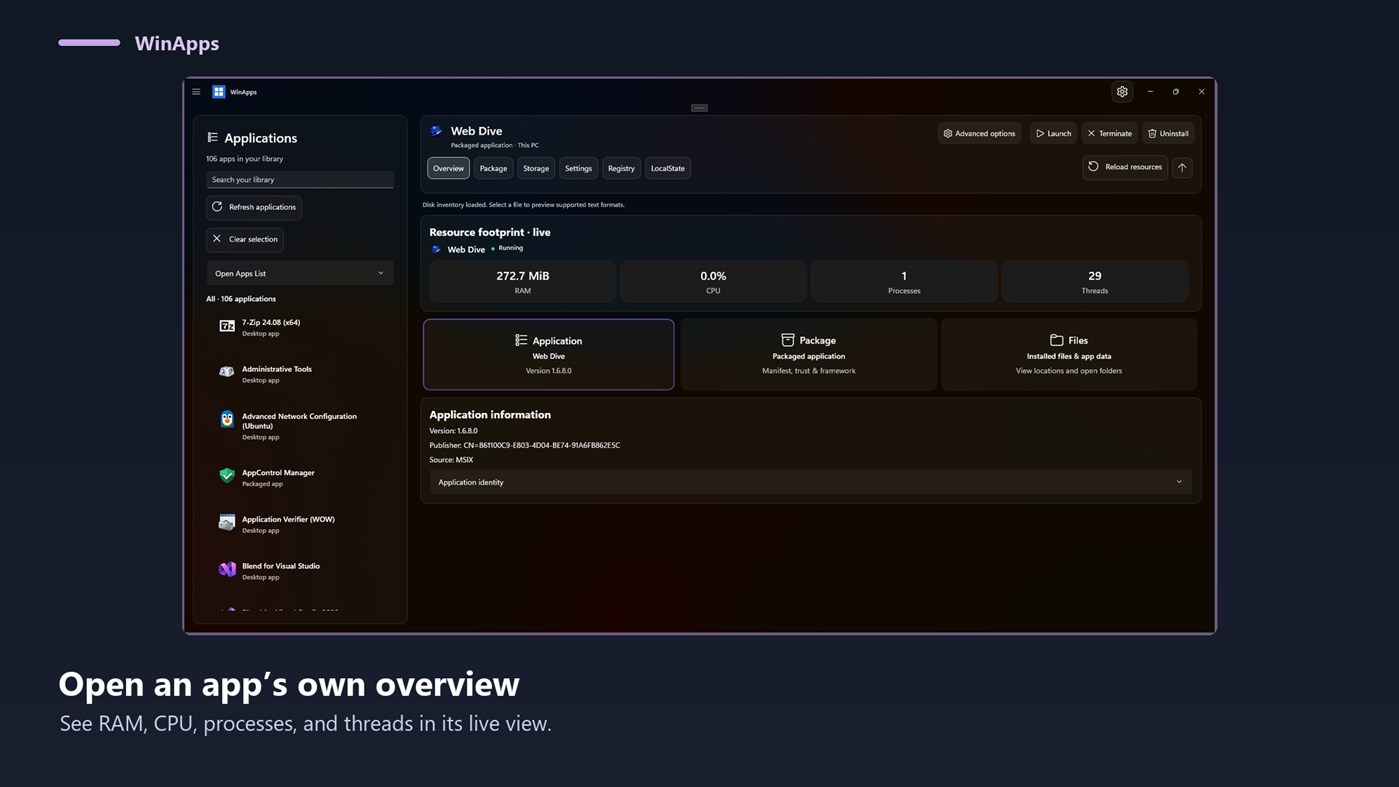Select AppControl Manager in the list
The image size is (1399, 787).
300,478
